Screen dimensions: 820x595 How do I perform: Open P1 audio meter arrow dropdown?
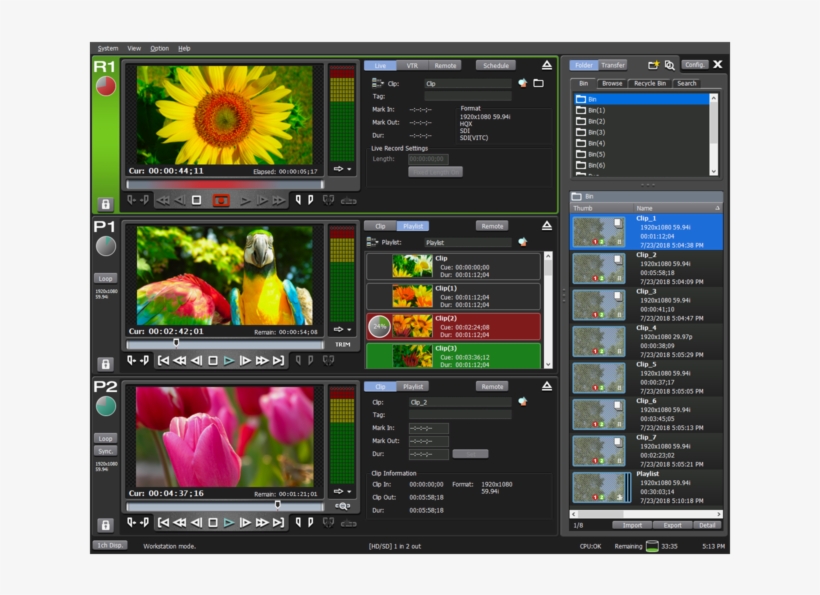pyautogui.click(x=343, y=329)
